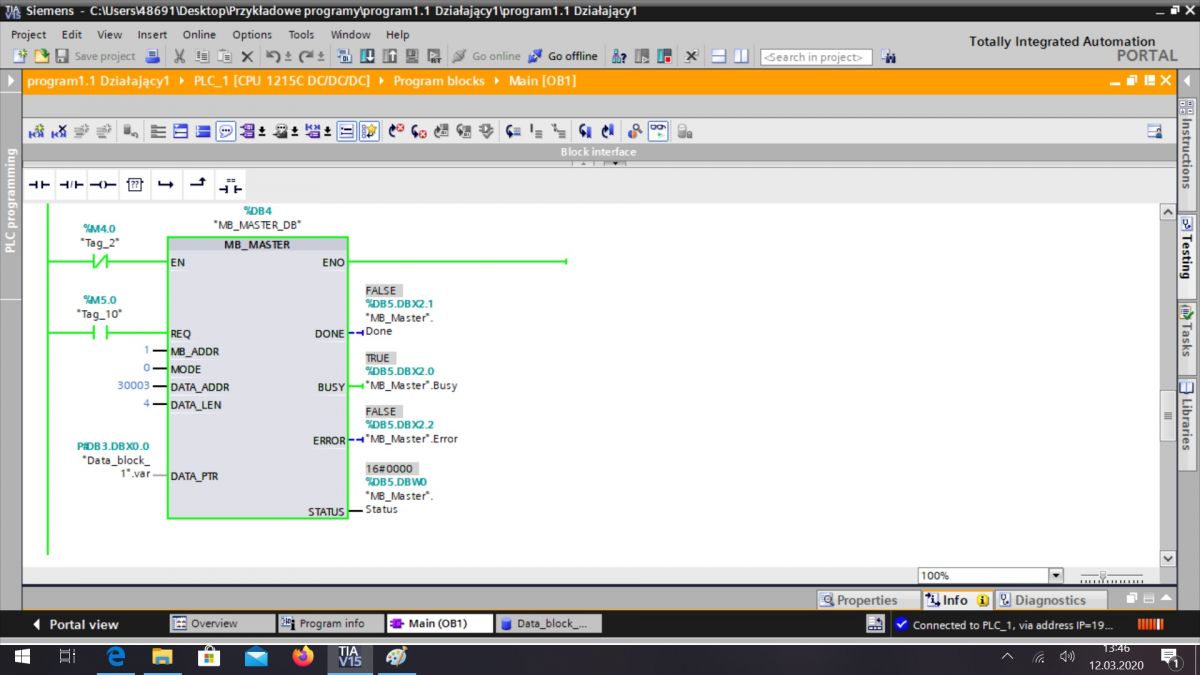Click the Undo arrow icon
Image resolution: width=1200 pixels, height=675 pixels.
tap(273, 56)
